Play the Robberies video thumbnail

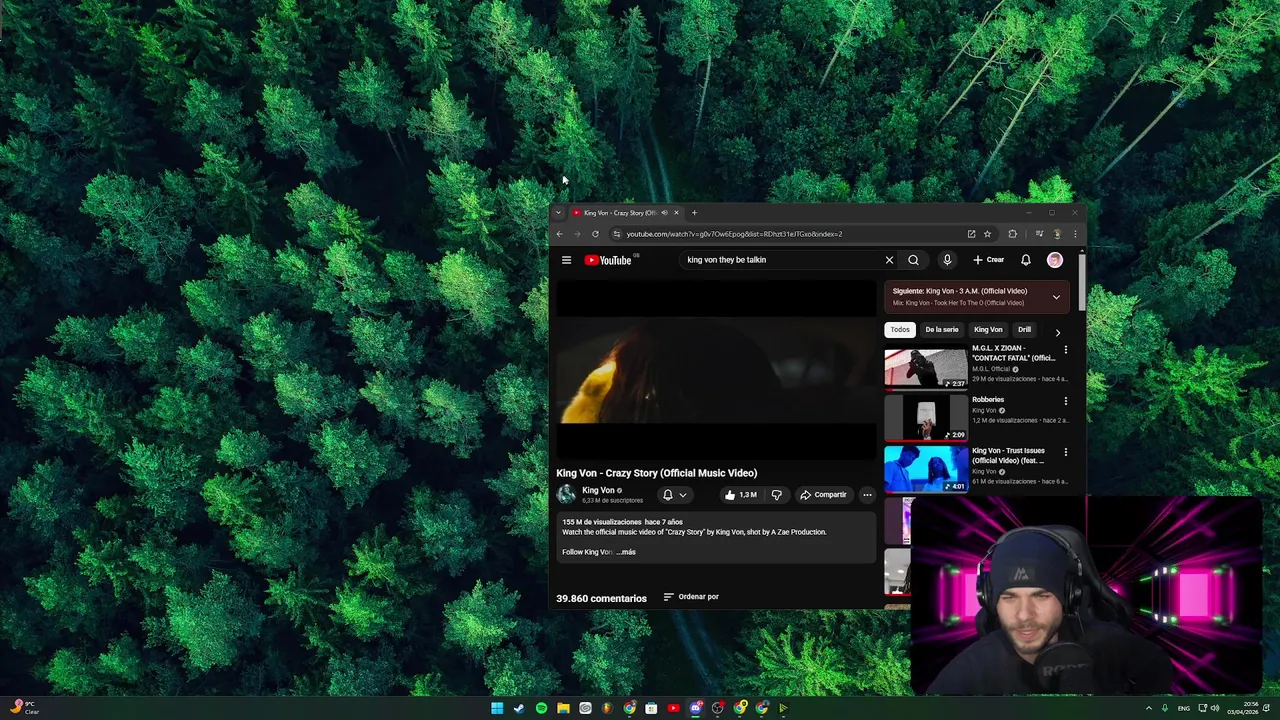coord(926,418)
